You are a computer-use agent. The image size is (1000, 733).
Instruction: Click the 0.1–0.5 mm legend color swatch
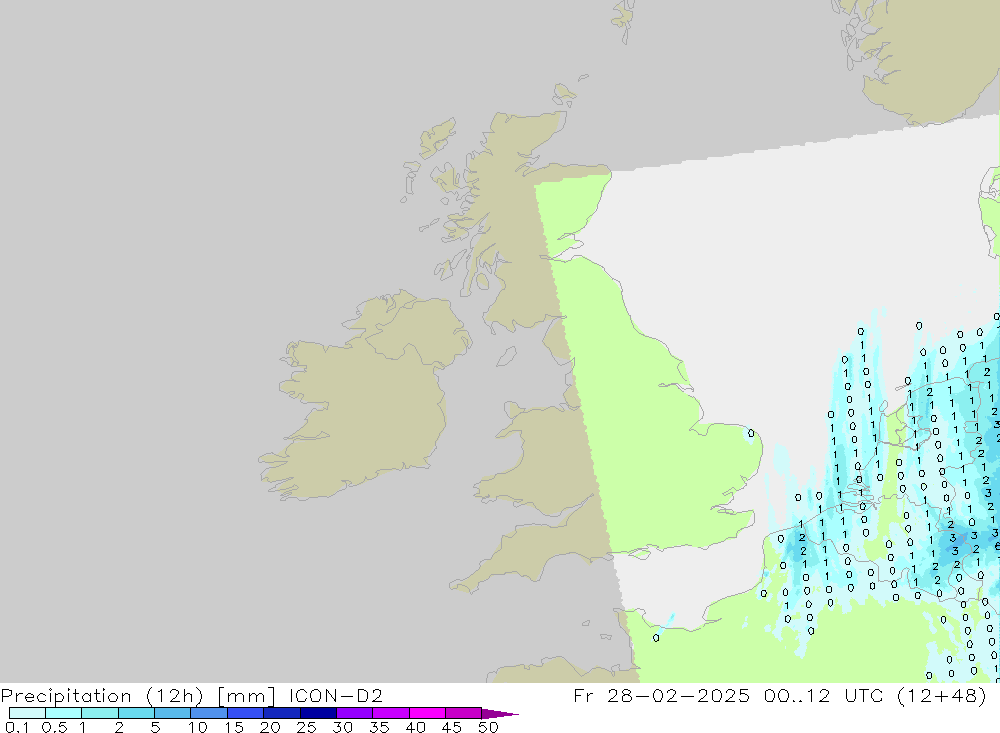coord(27,713)
